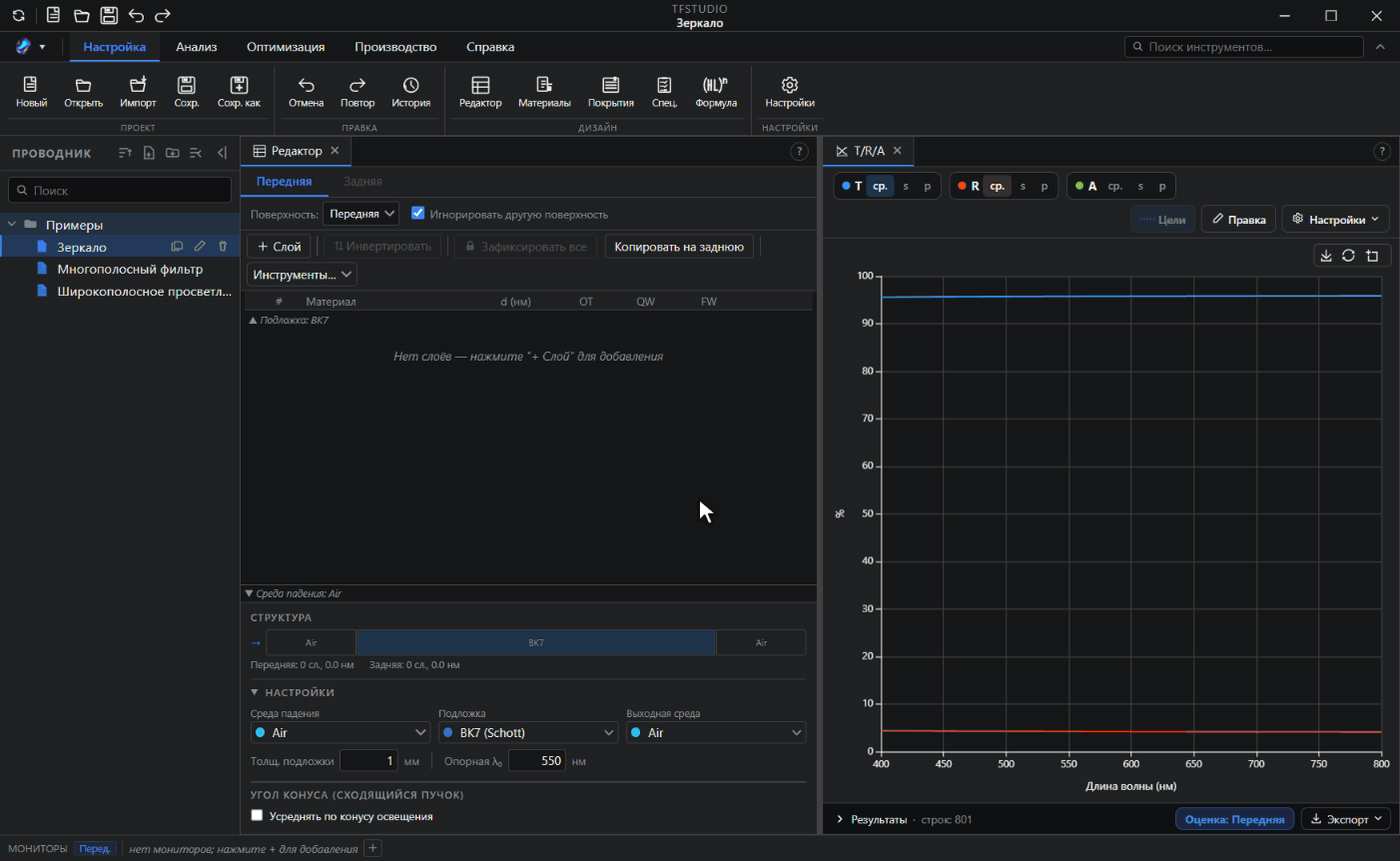Switch to the Оптимизация ribbon tab
1400x861 pixels.
[x=286, y=47]
